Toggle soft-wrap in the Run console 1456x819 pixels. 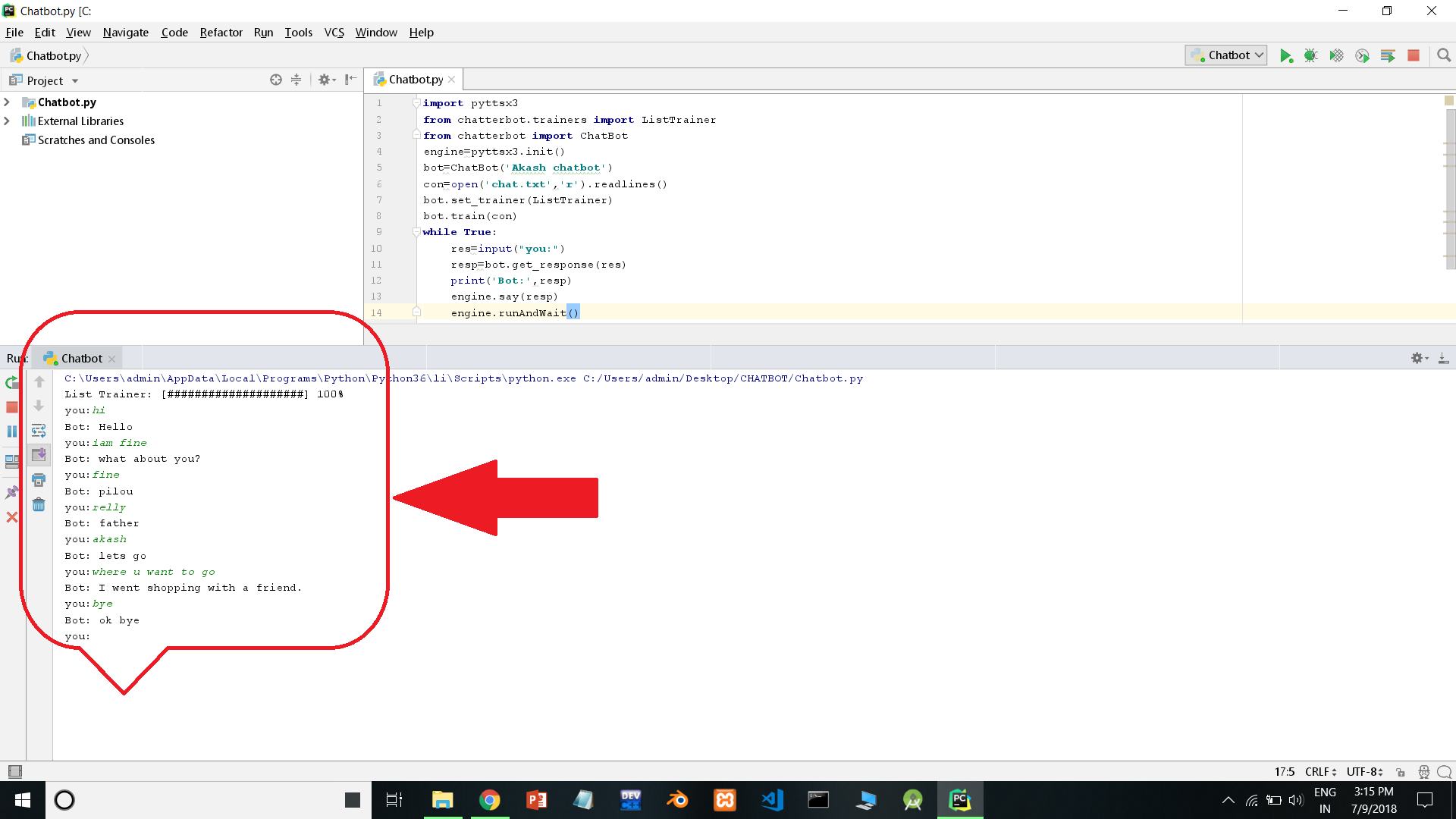[x=39, y=431]
